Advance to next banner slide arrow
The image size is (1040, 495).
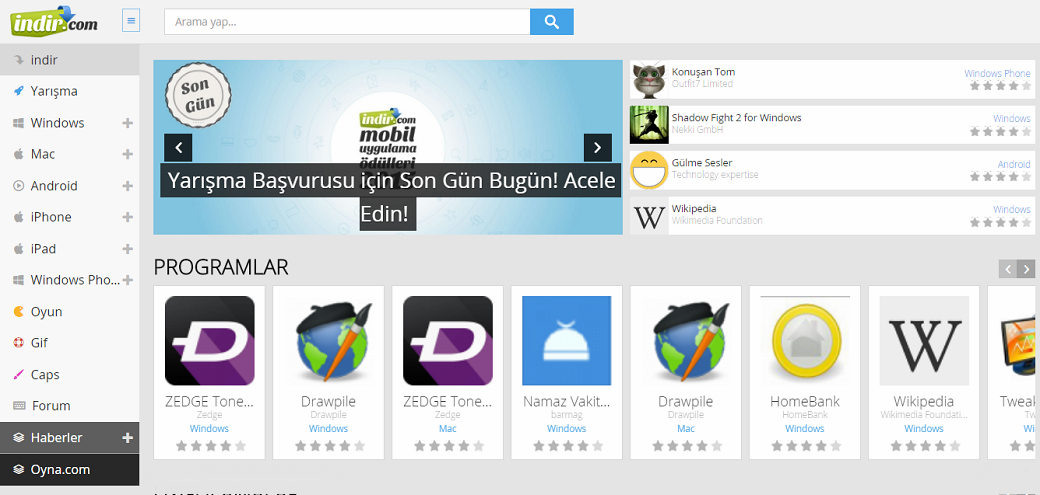click(597, 148)
